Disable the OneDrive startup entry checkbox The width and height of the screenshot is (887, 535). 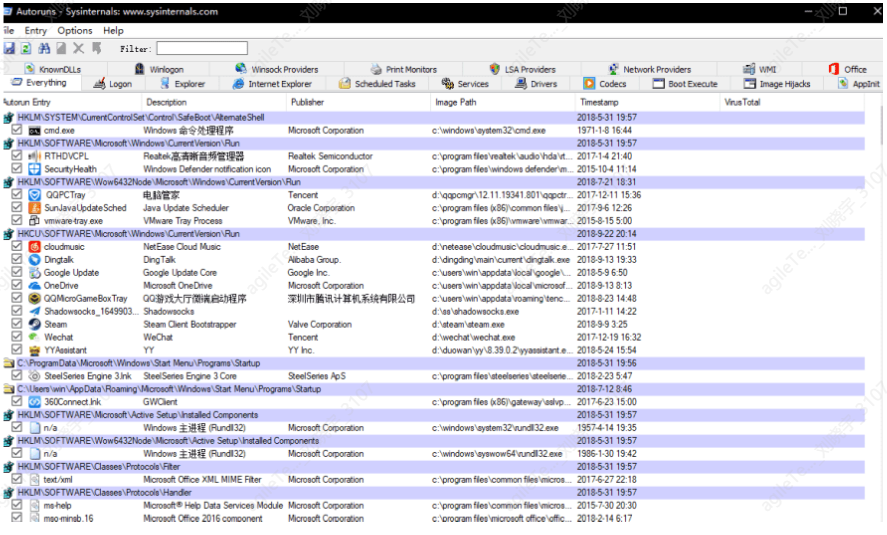point(17,285)
